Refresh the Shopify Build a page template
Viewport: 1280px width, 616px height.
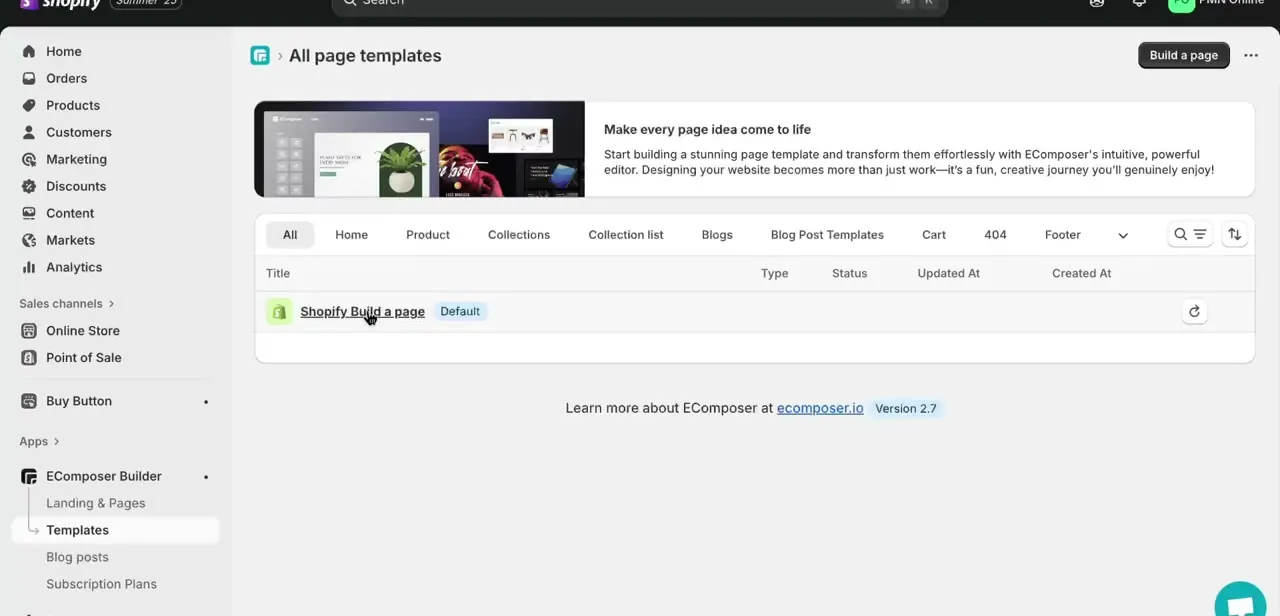point(1194,312)
